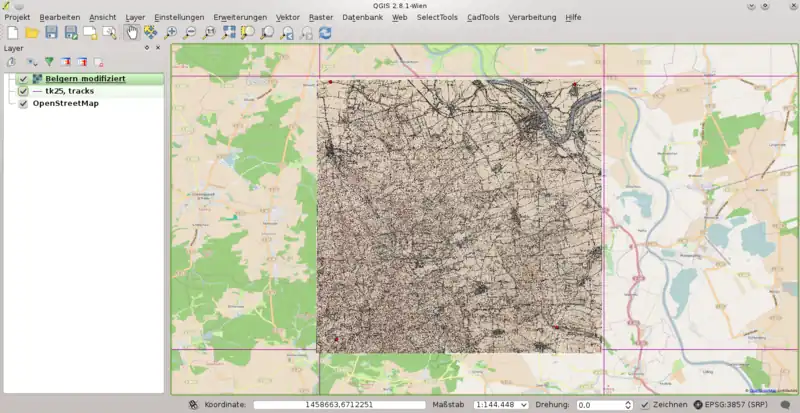
Task: Open the Verarbeitung menu
Action: pos(532,18)
